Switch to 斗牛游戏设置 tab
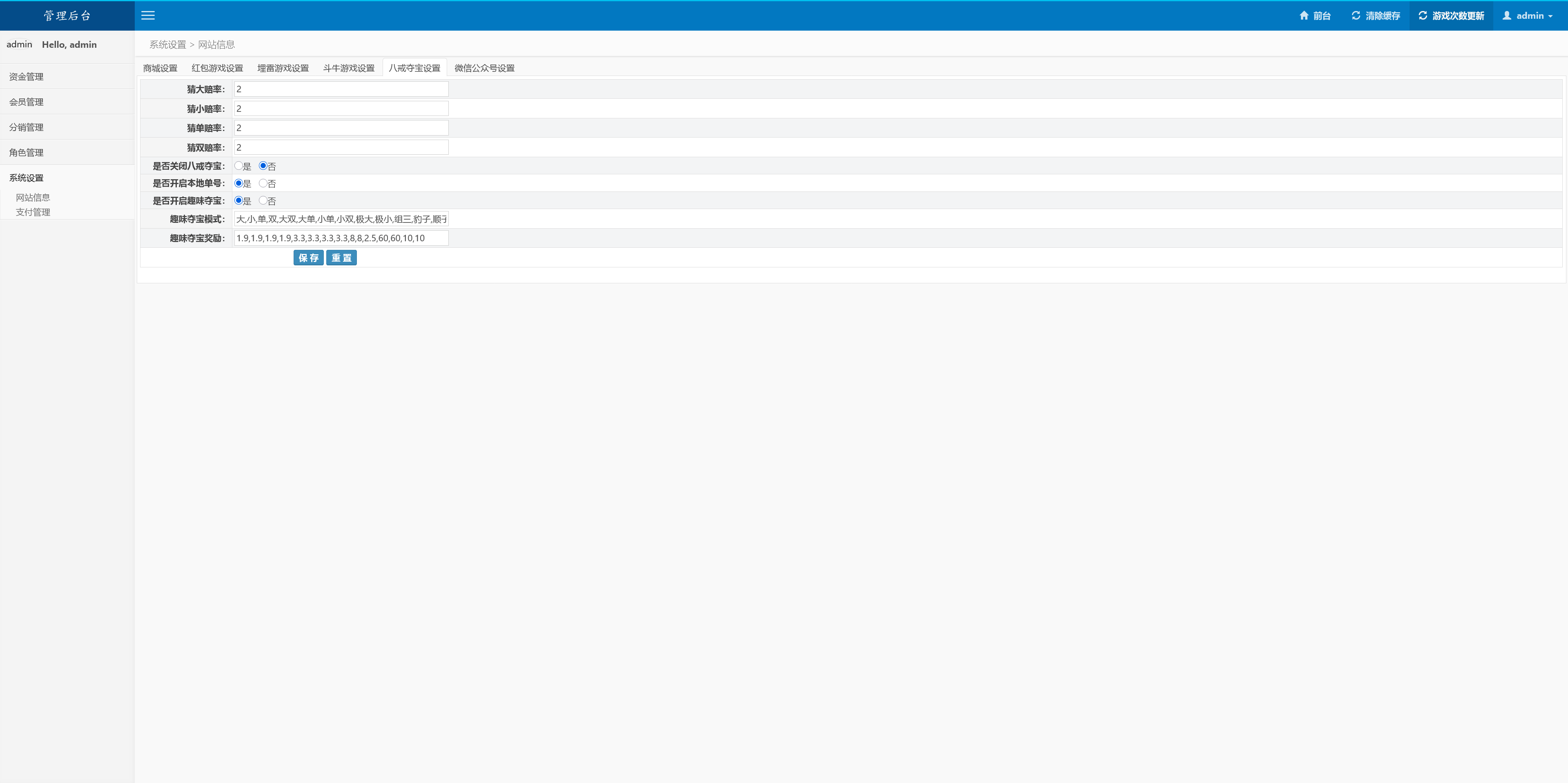Image resolution: width=1568 pixels, height=783 pixels. 349,68
